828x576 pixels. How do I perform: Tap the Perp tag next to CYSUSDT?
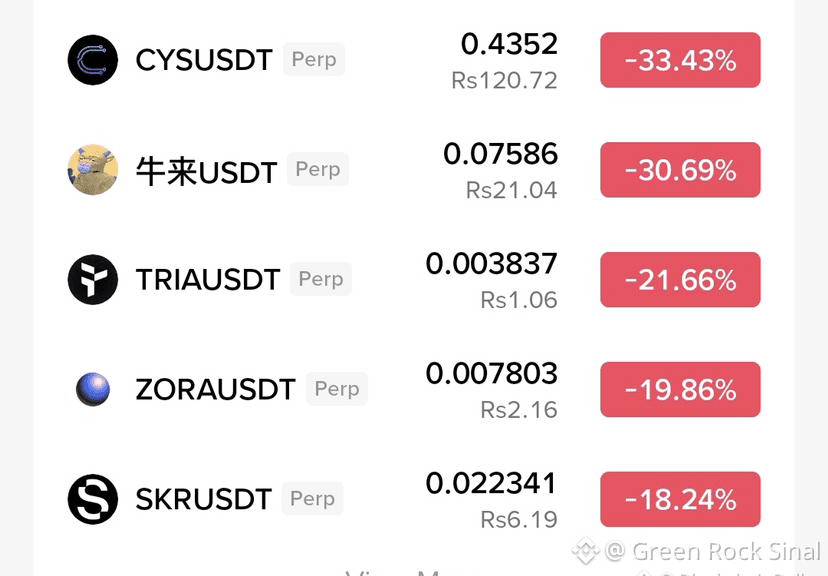(314, 59)
